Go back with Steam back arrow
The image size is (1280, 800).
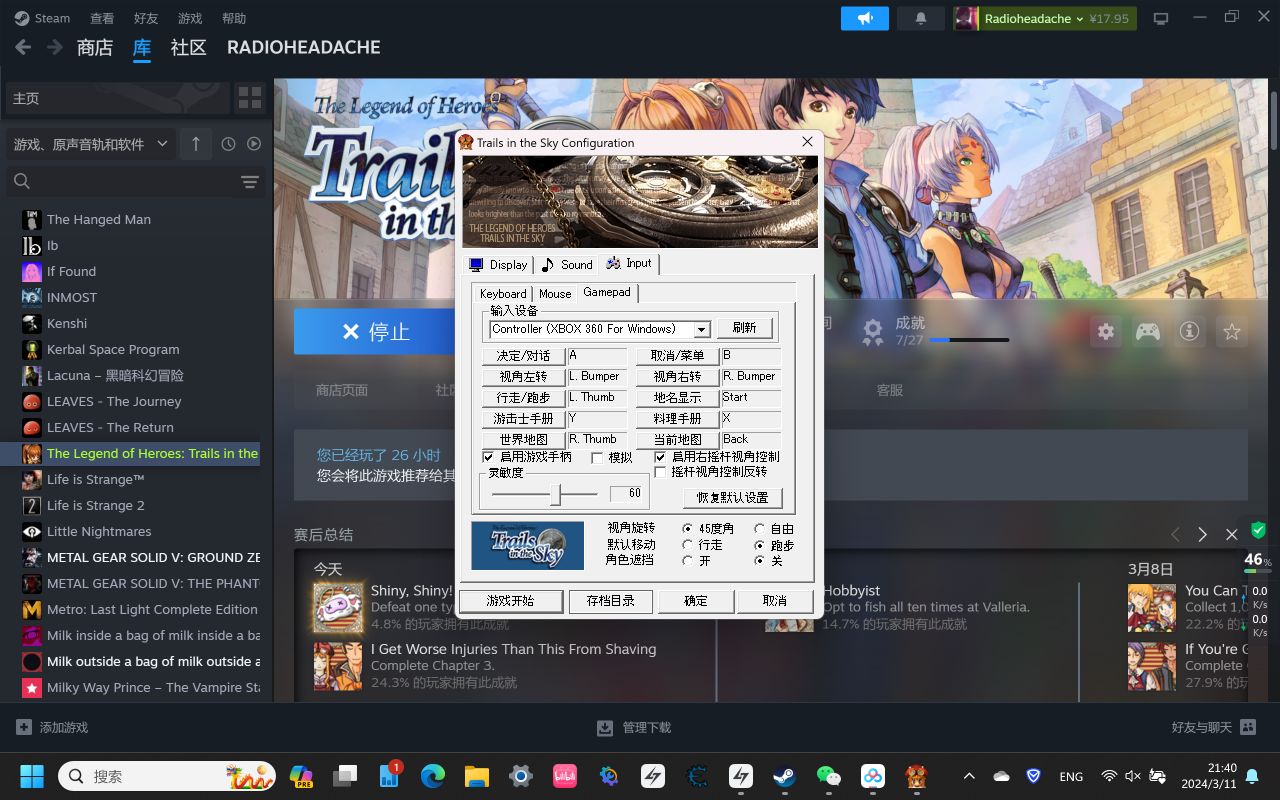(23, 47)
